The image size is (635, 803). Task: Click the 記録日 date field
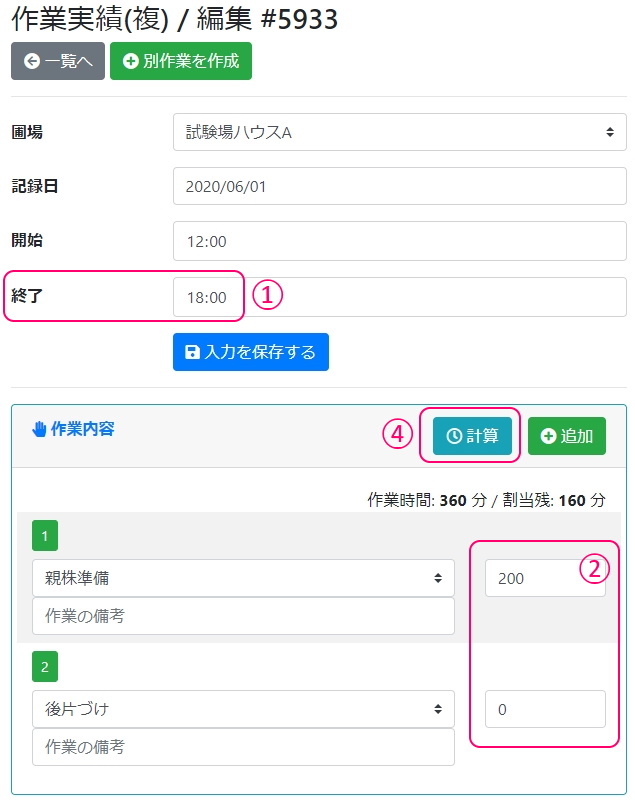399,186
